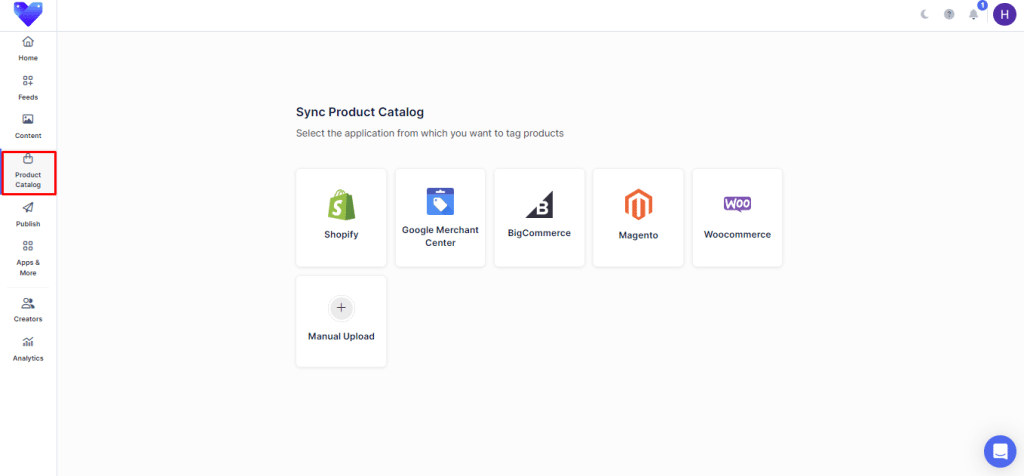This screenshot has width=1024, height=476.
Task: Select the Google Merchant Center card
Action: (x=440, y=217)
